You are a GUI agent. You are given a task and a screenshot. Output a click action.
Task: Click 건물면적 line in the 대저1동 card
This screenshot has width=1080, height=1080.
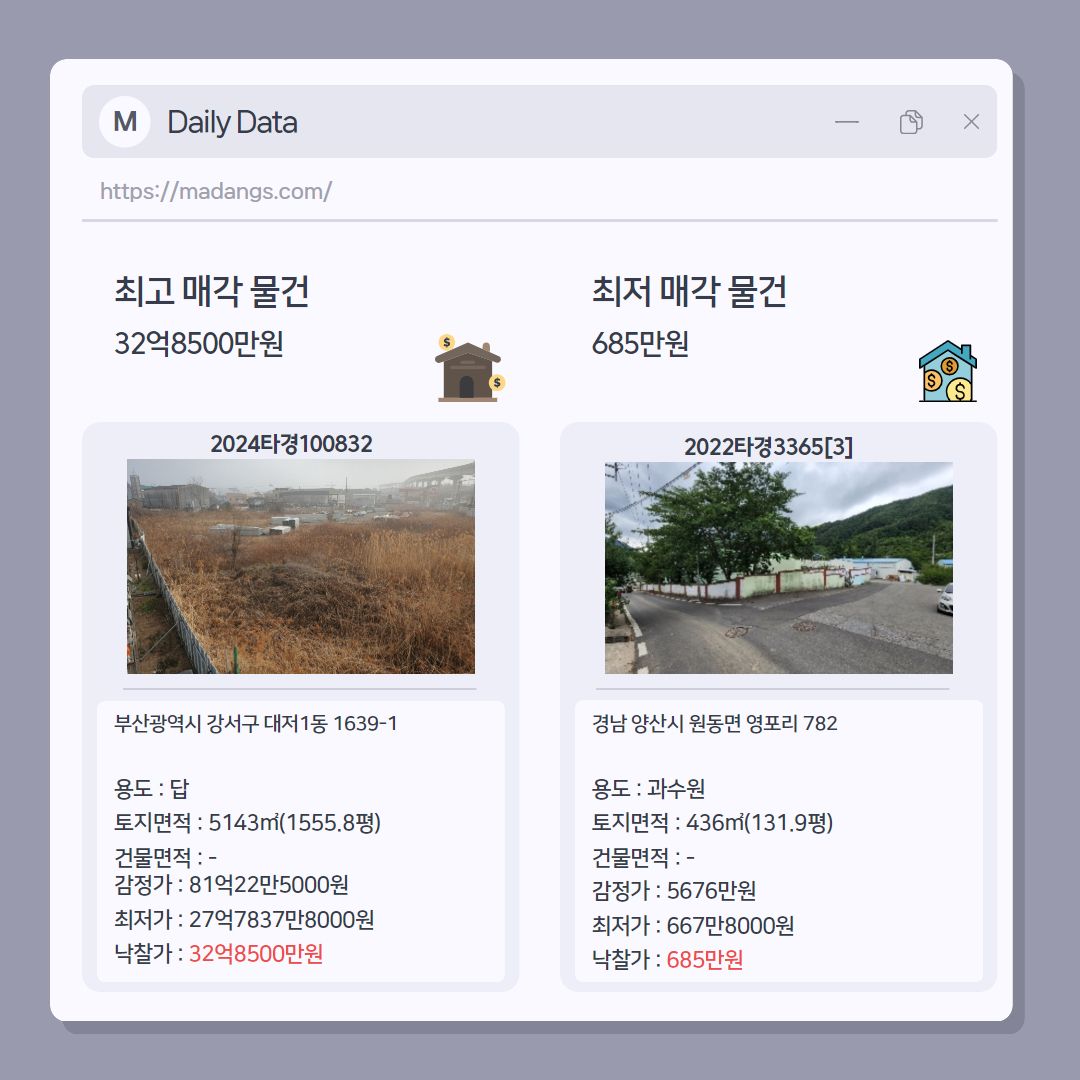coord(165,857)
